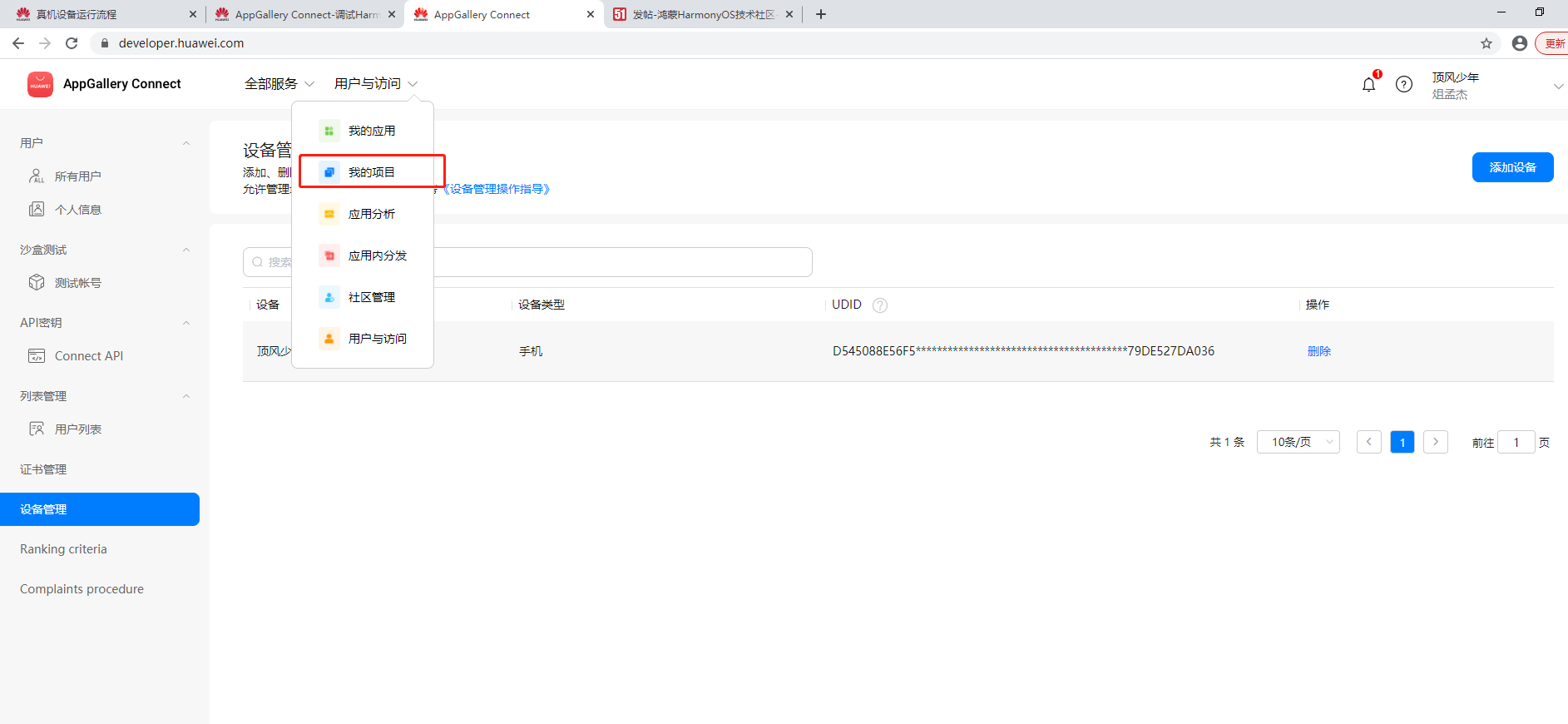Open 设备管理 in sidebar
This screenshot has height=724, width=1568.
(100, 509)
